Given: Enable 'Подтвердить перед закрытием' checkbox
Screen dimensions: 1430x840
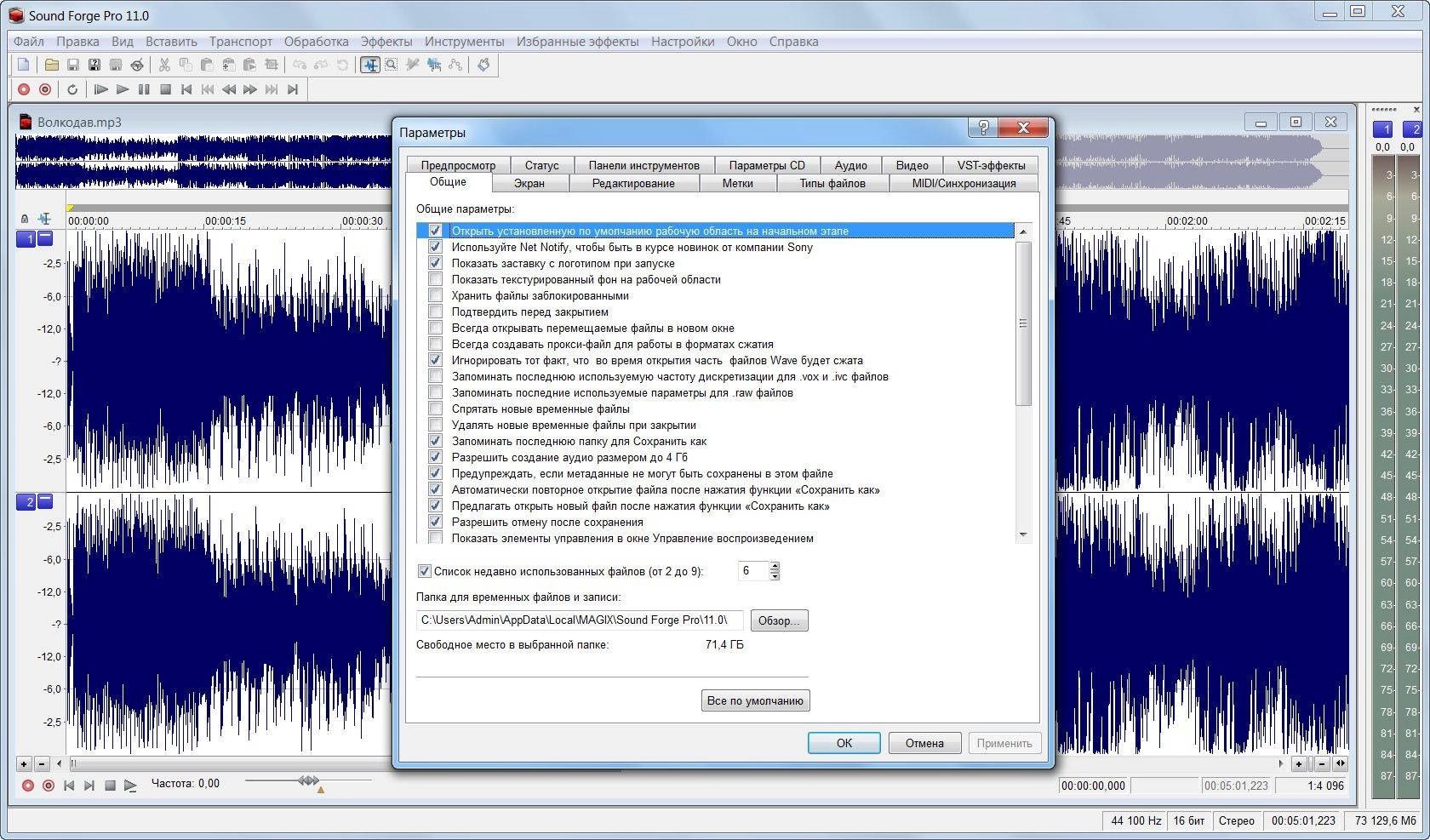Looking at the screenshot, I should [435, 311].
